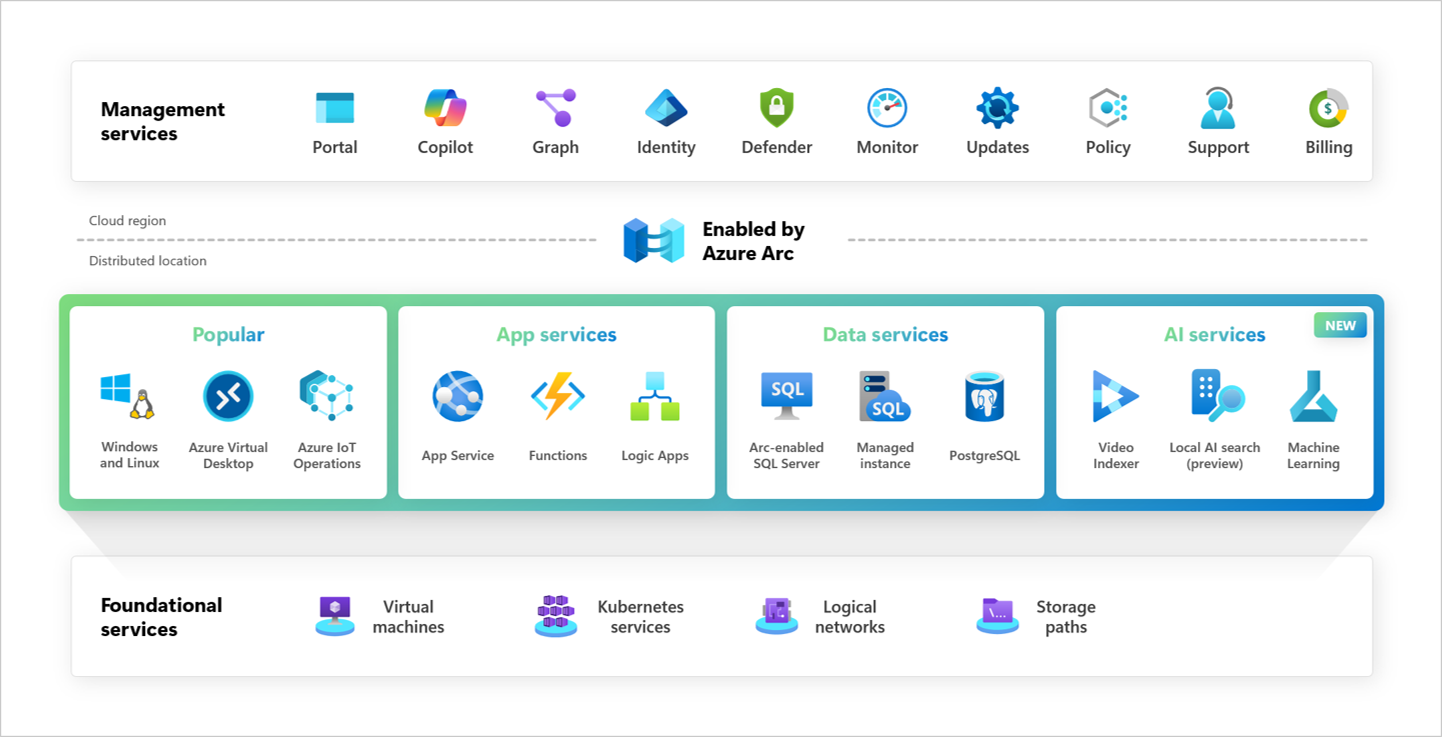1442x737 pixels.
Task: Select the Functions lightning icon
Action: tap(557, 396)
